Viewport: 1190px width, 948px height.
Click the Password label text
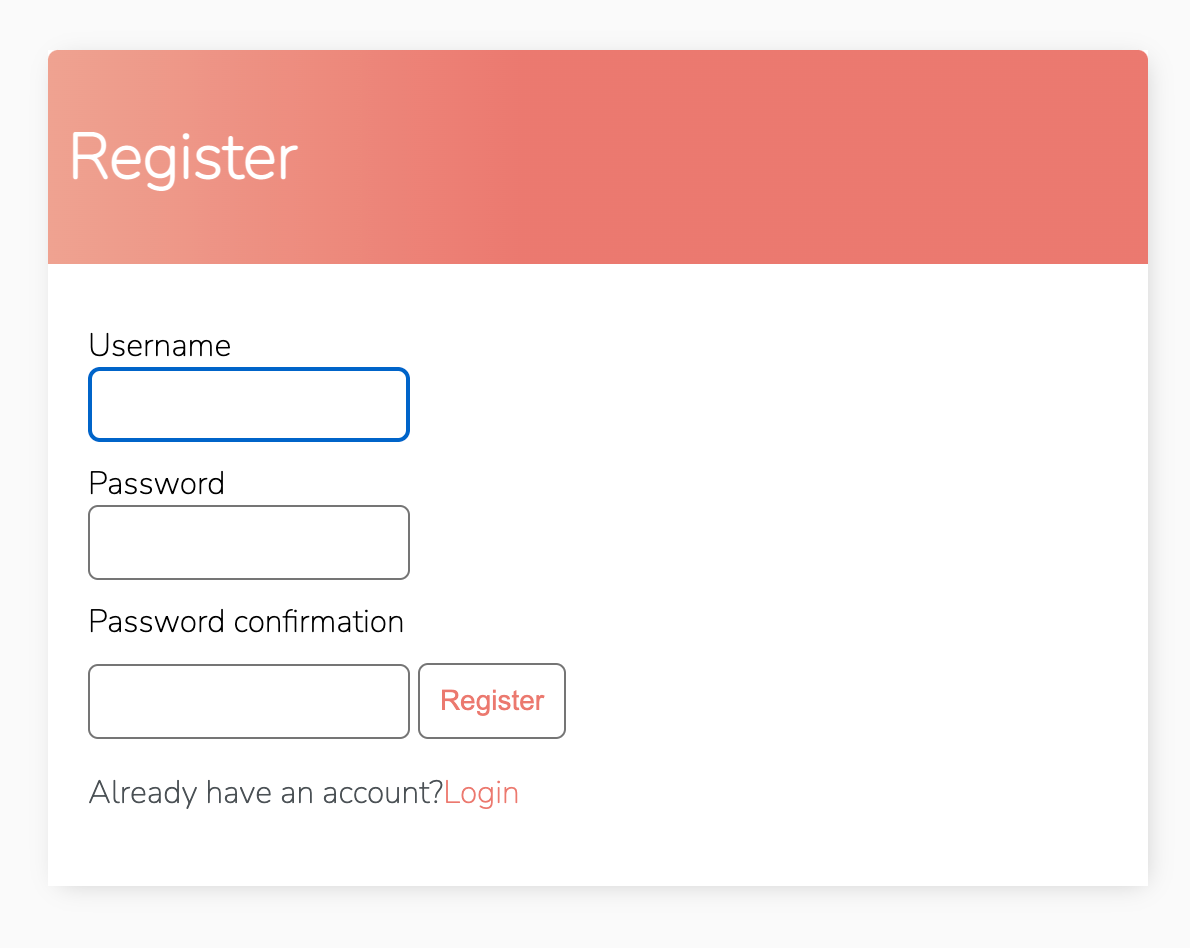[x=156, y=483]
